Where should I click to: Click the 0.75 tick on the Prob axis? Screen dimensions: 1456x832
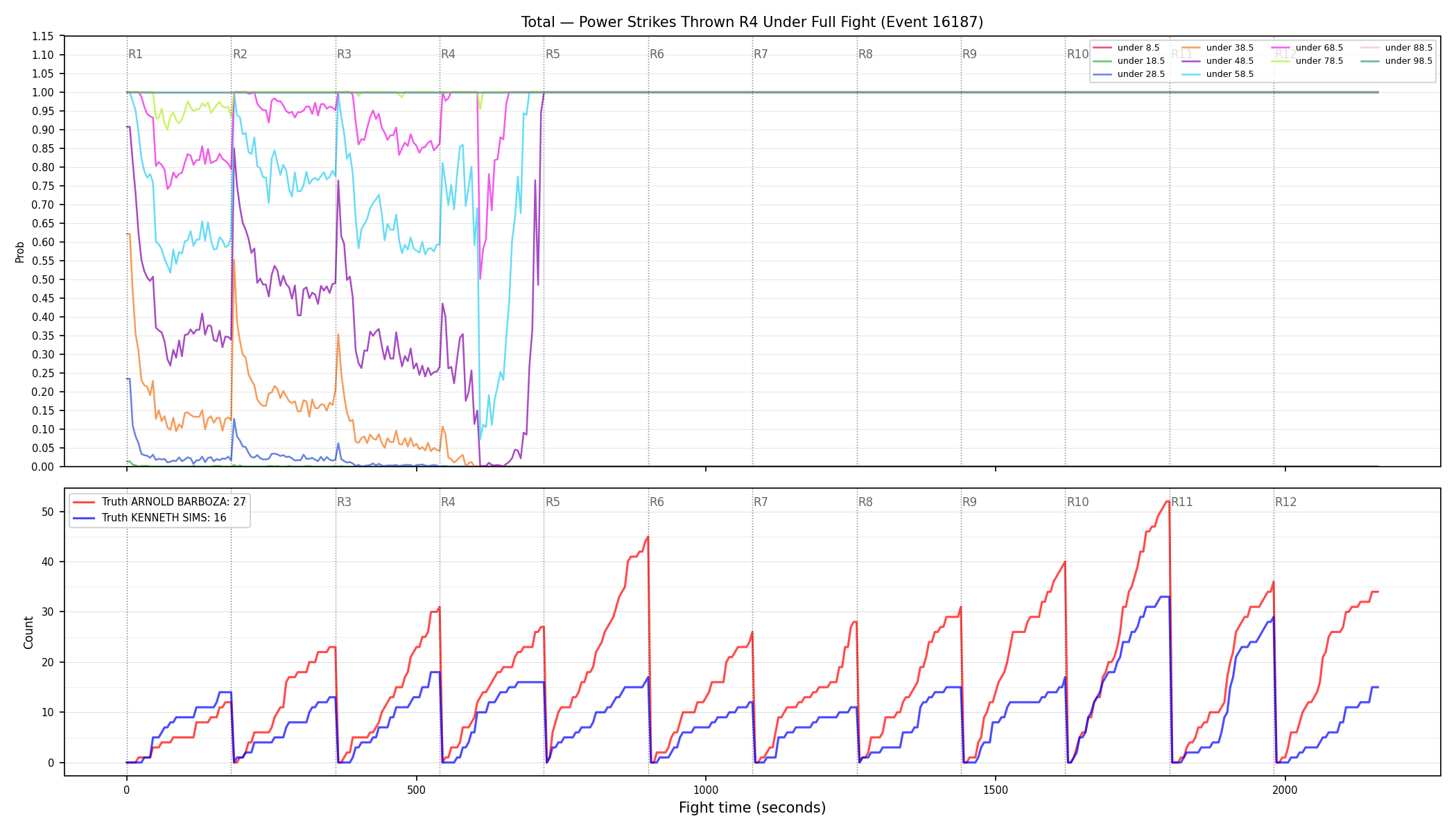click(x=43, y=186)
